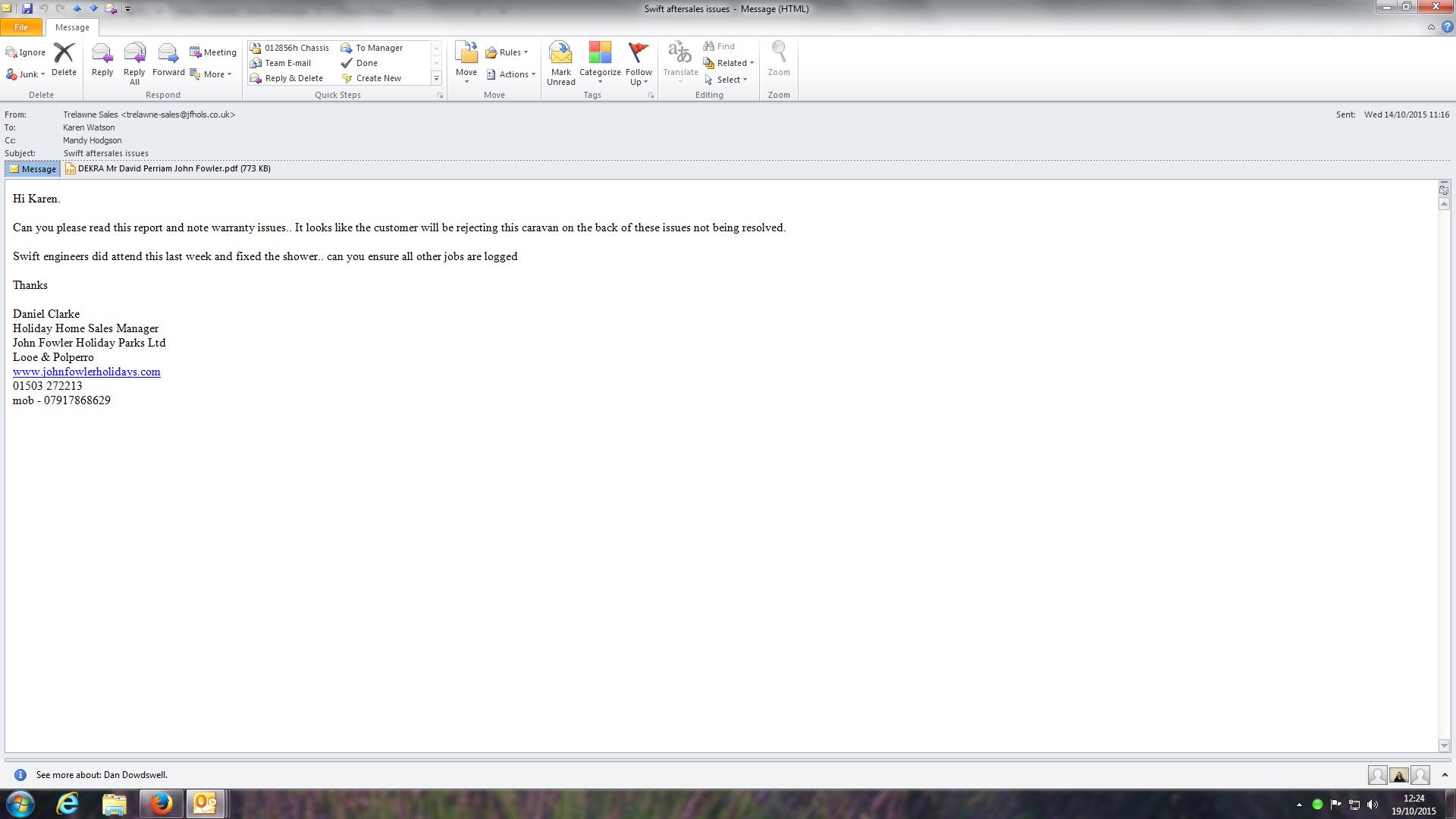Click the Move to folder icon

point(466,54)
